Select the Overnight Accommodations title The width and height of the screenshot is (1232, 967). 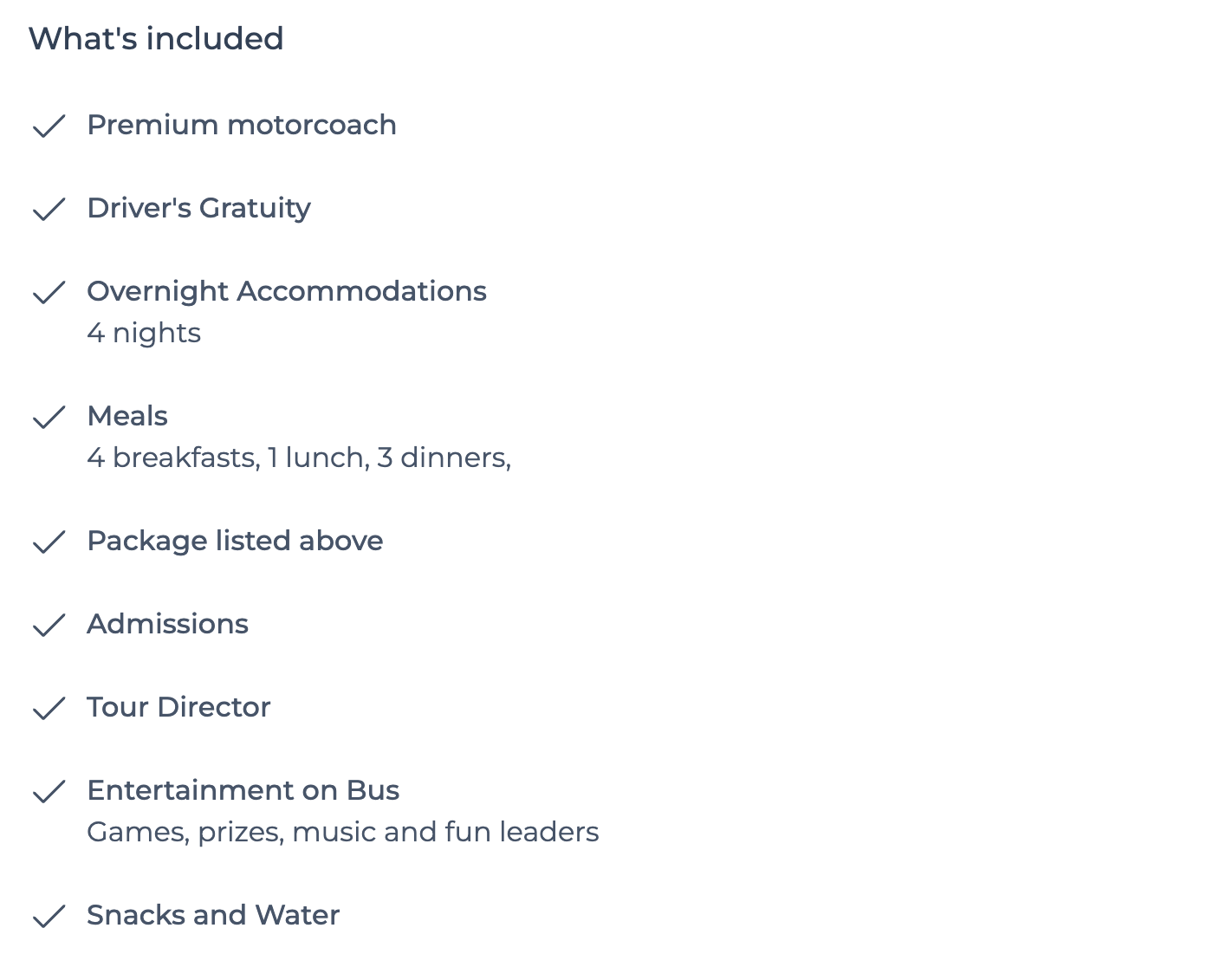point(287,292)
